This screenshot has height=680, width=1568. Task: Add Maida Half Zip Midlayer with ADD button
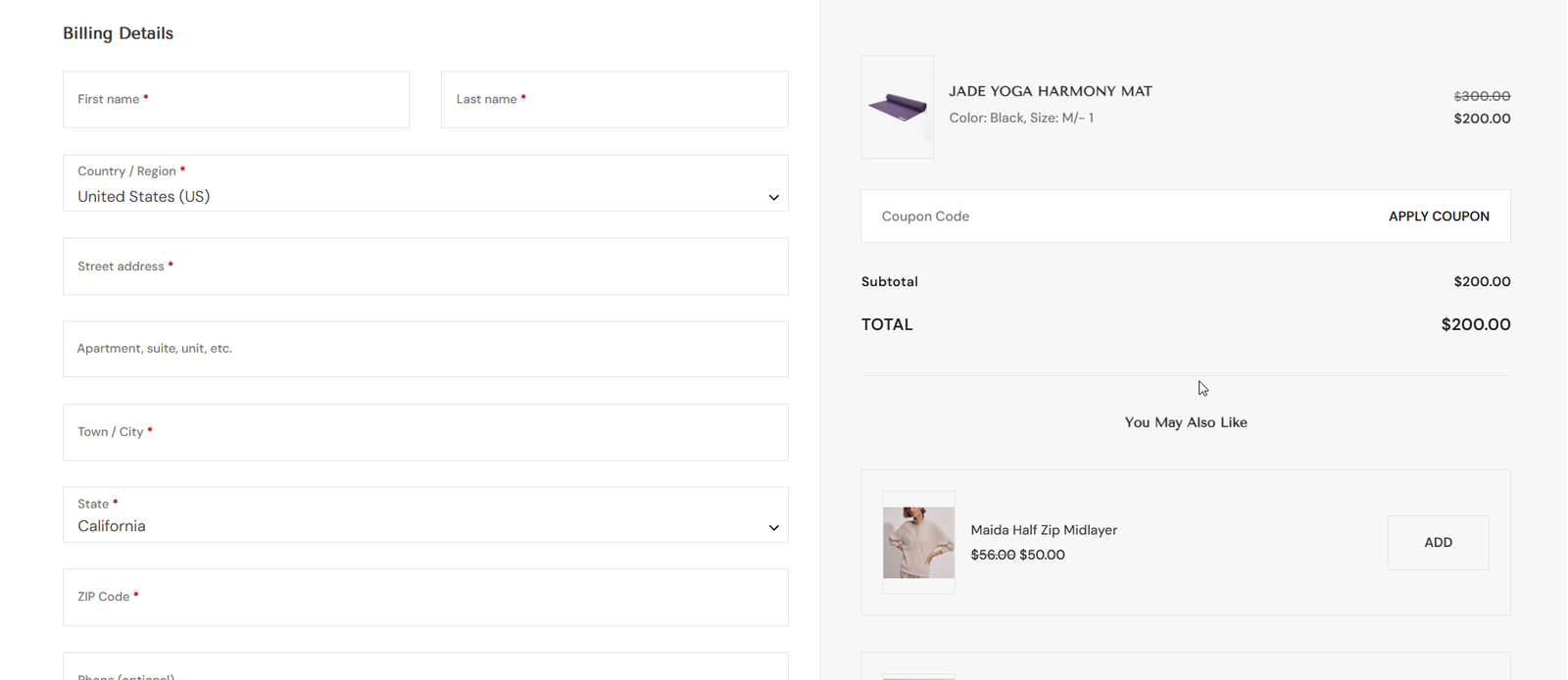coord(1438,543)
